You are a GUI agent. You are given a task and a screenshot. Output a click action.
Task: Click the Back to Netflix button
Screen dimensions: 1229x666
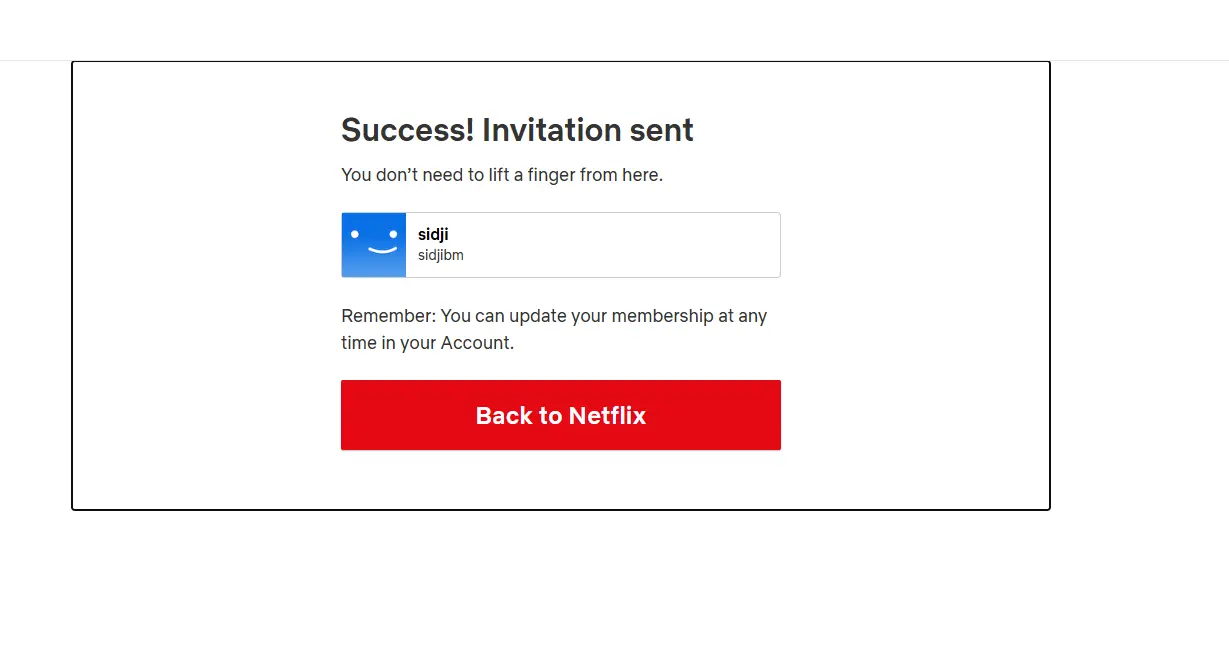(560, 415)
